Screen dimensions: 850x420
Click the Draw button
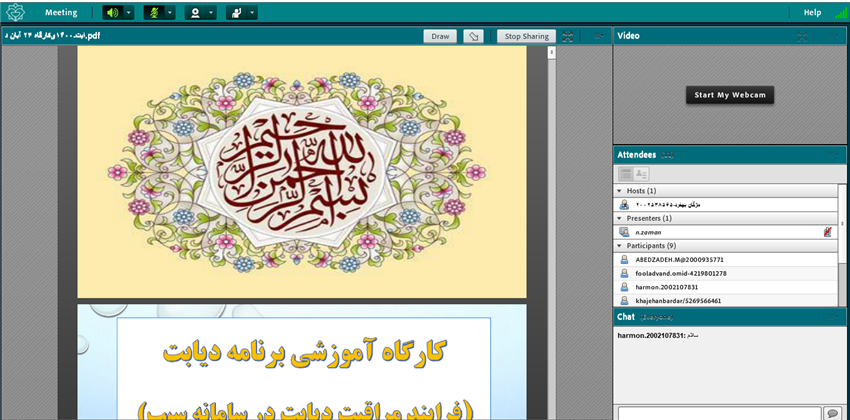tap(440, 36)
